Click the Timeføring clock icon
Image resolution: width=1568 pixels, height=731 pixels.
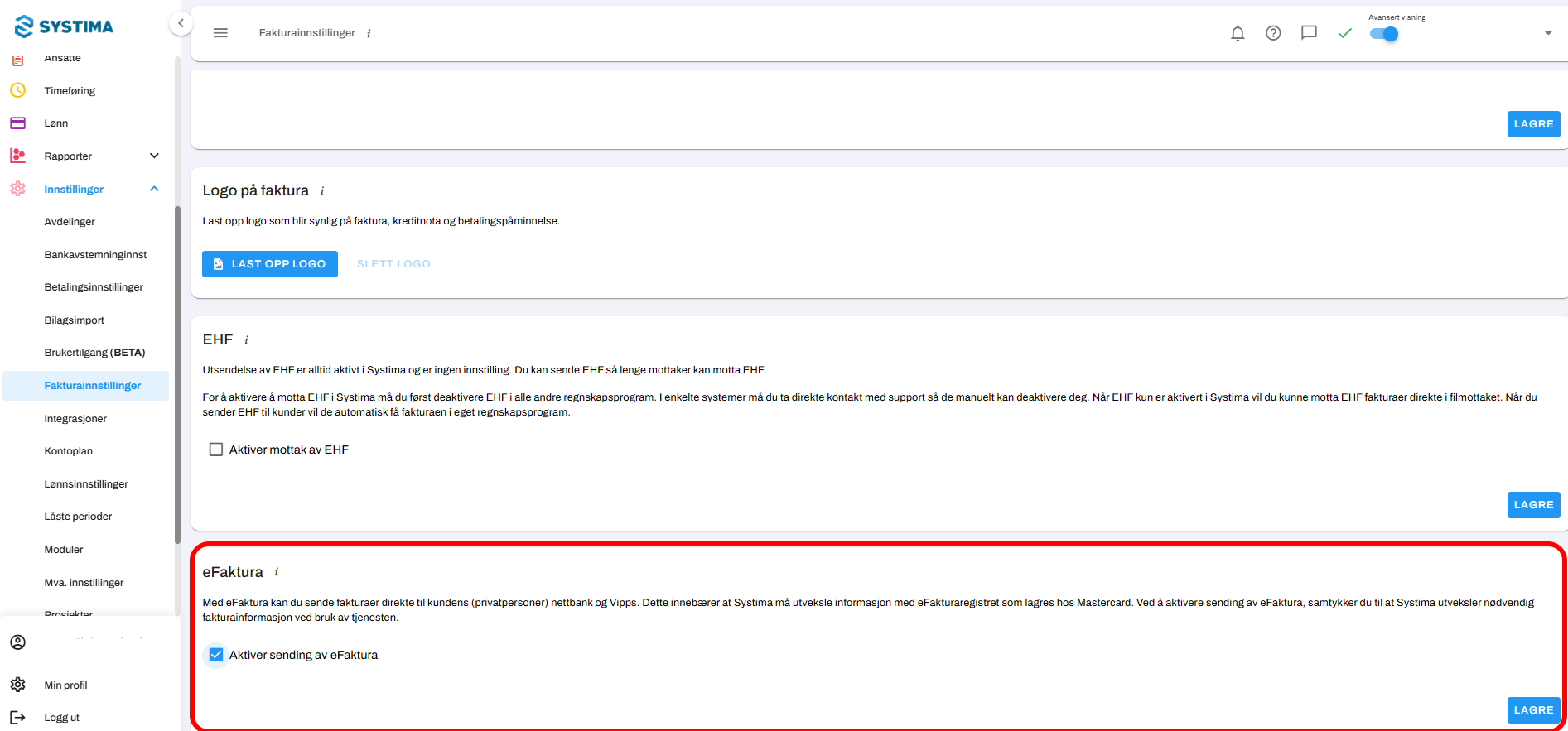[x=17, y=90]
